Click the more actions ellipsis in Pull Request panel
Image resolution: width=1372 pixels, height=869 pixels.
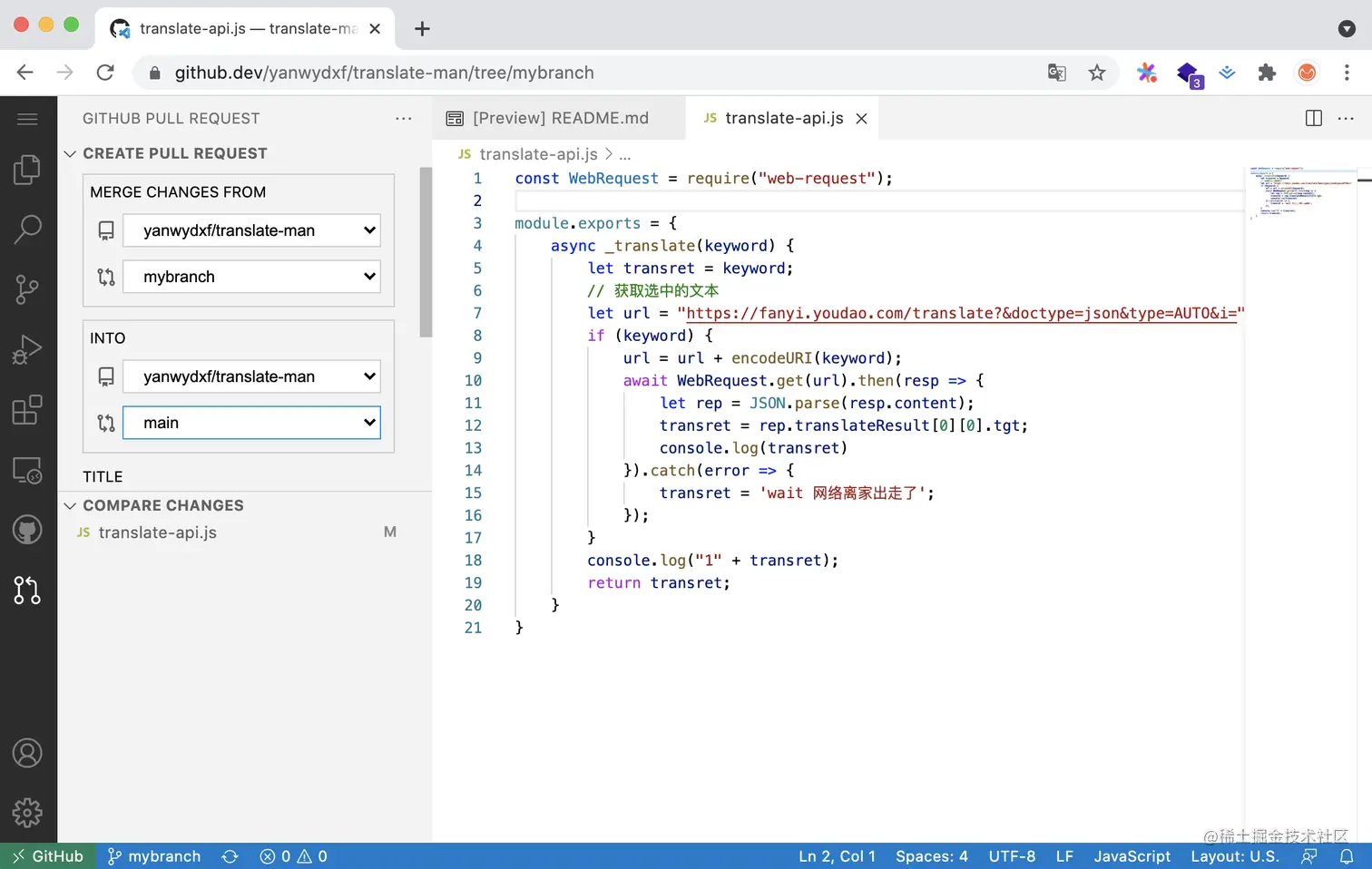tap(404, 119)
